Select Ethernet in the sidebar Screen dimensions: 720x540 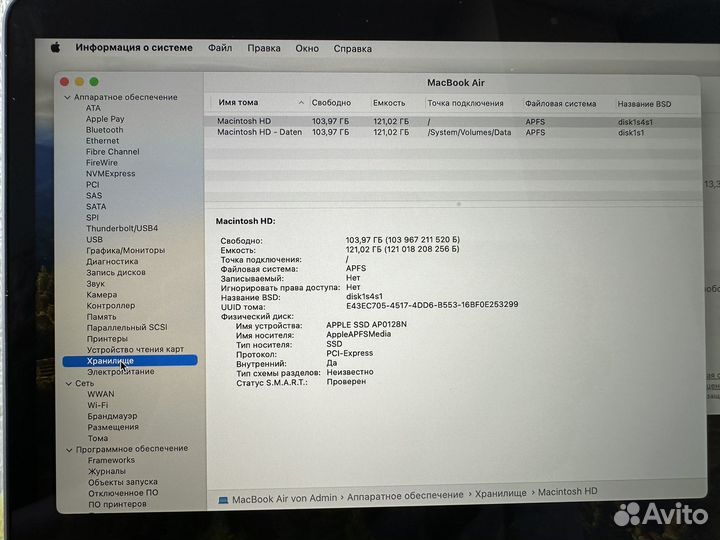pos(102,141)
